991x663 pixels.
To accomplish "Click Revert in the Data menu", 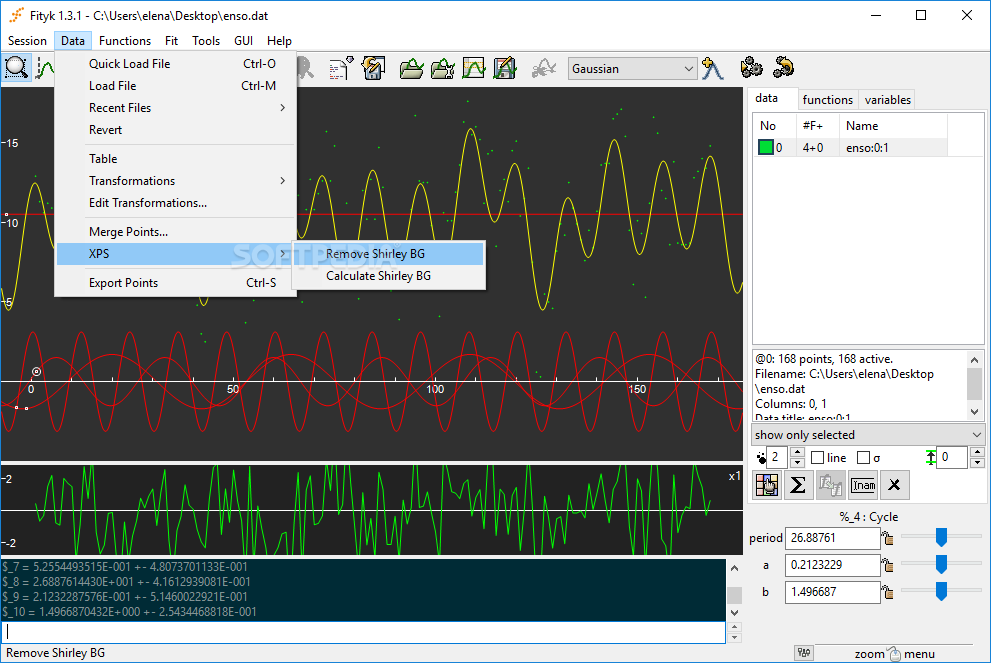I will (x=175, y=130).
